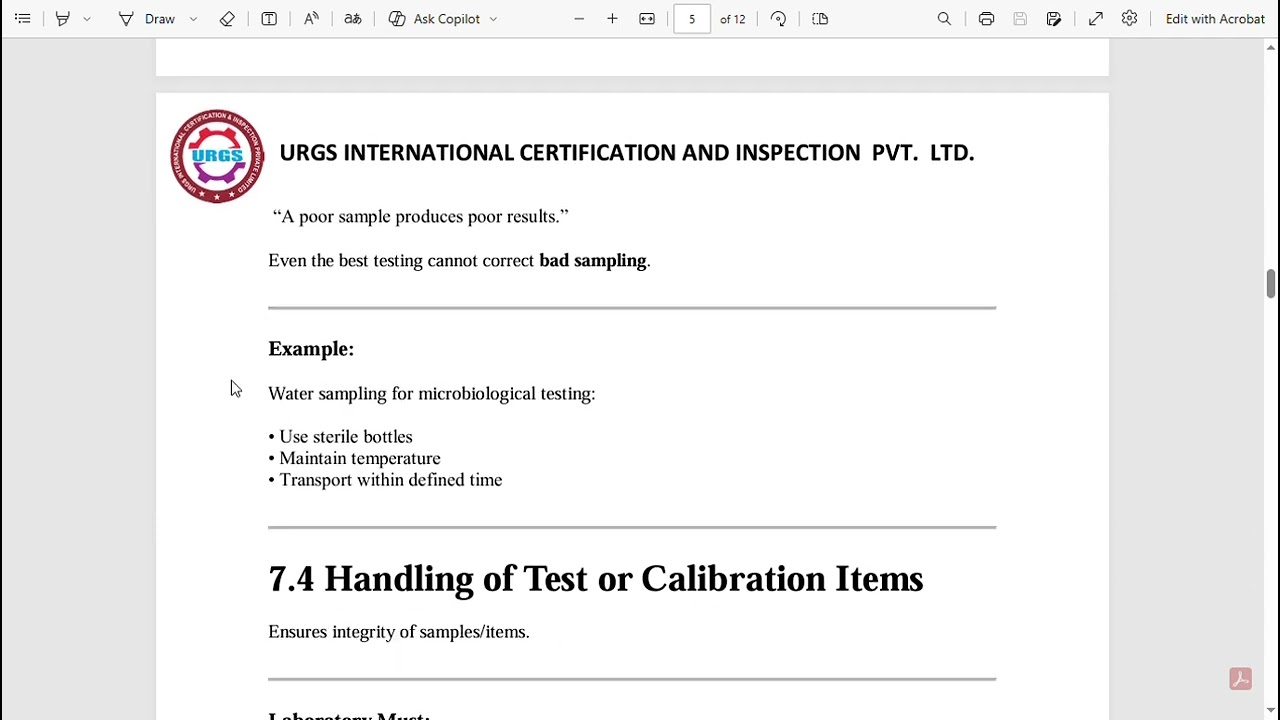
Task: Zoom in the PDF page
Action: pyautogui.click(x=612, y=19)
